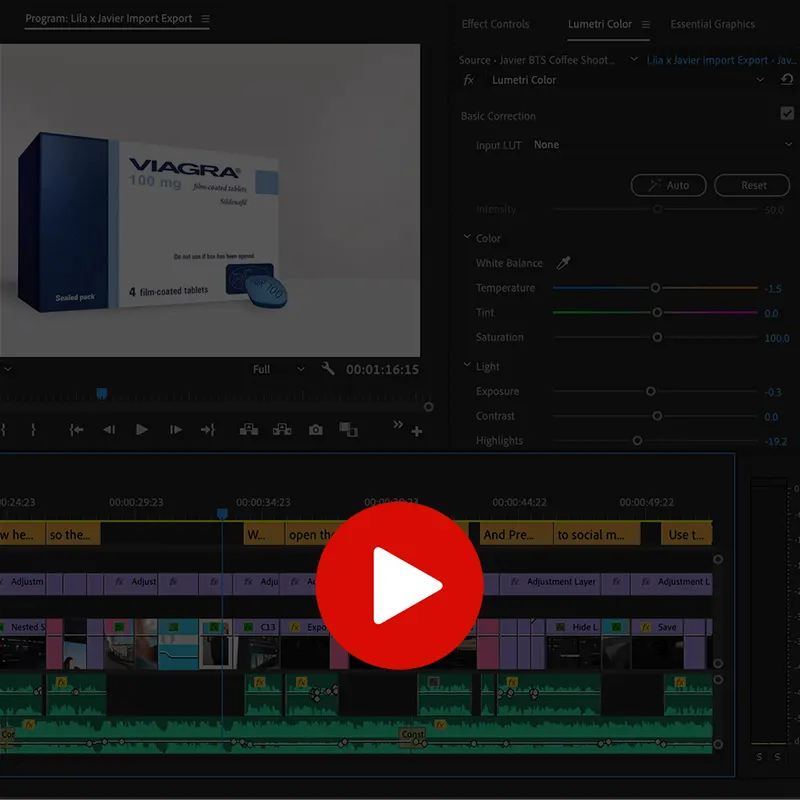Image resolution: width=800 pixels, height=800 pixels.
Task: Click the Saturation slider handle
Action: [657, 337]
